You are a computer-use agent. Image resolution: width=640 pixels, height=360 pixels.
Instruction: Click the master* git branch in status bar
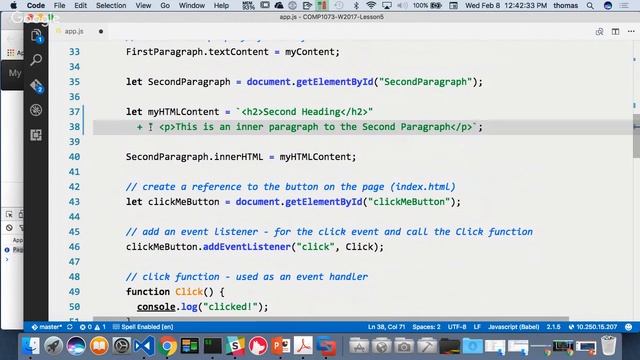(47, 327)
